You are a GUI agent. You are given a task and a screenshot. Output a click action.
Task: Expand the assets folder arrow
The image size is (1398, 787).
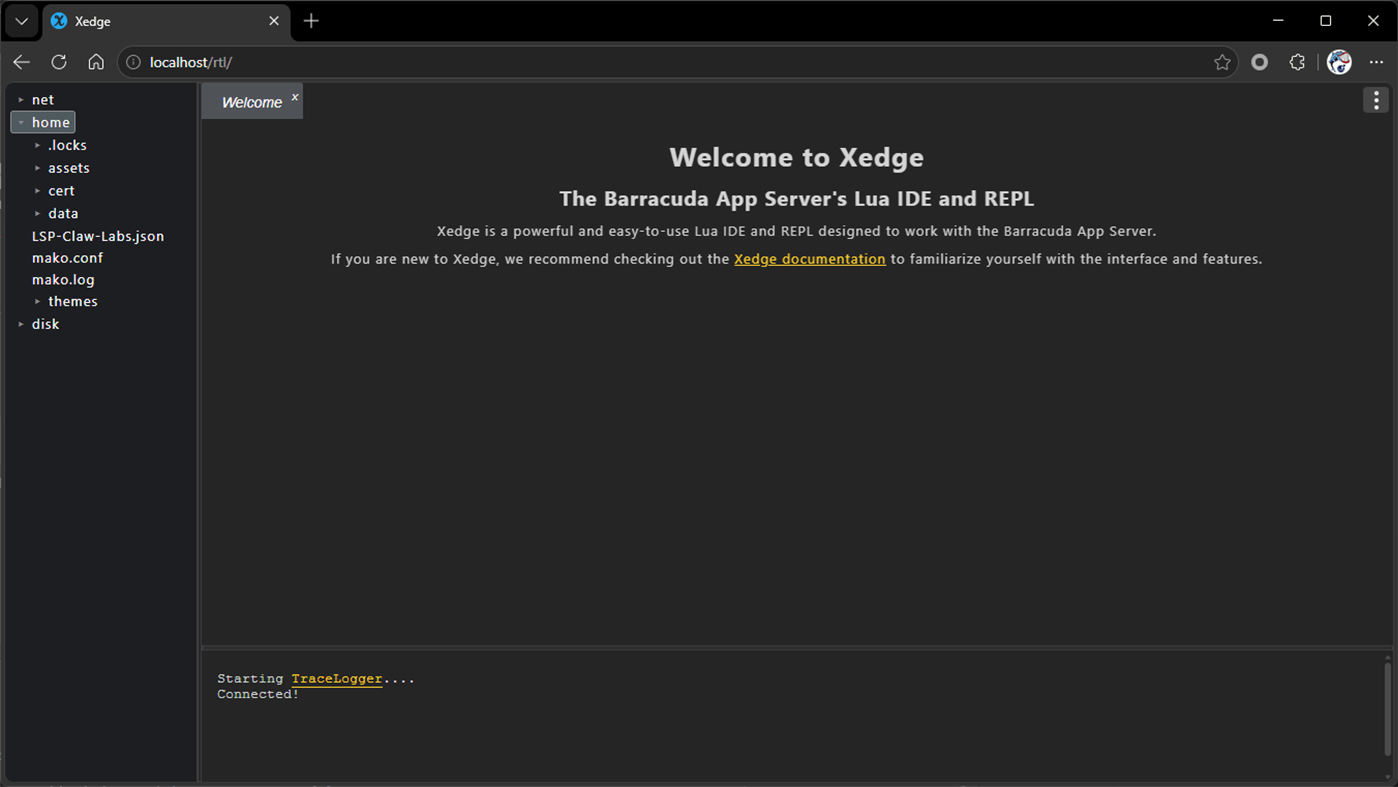pos(38,168)
